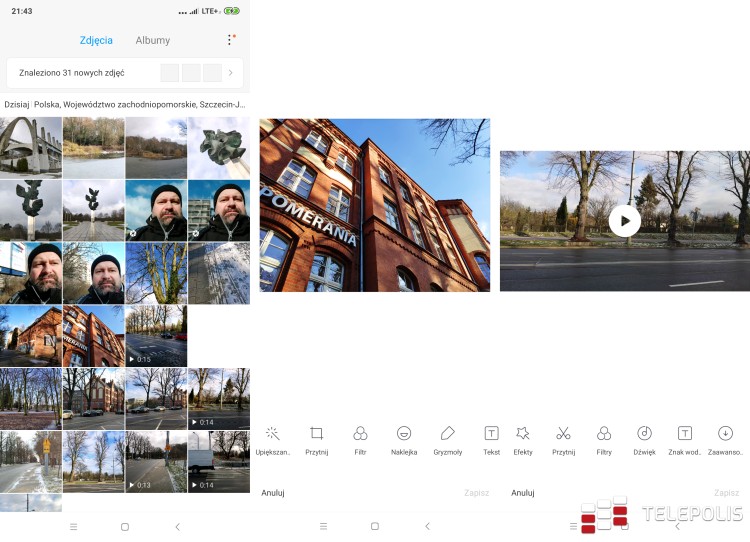Select the Gryzmoły doodle tool
750x542 pixels.
pos(447,439)
